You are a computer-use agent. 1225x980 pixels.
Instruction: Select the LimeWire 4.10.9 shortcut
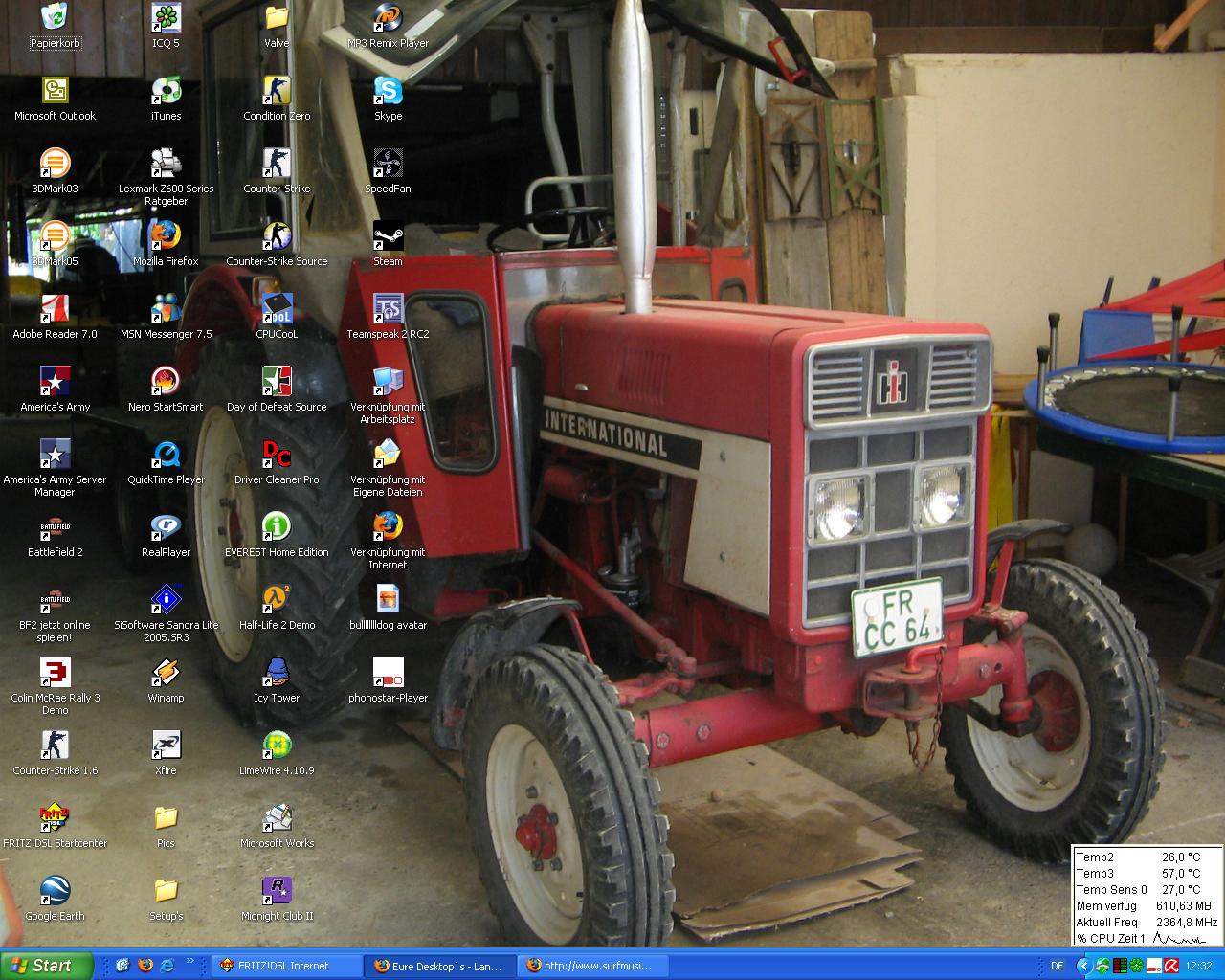277,746
